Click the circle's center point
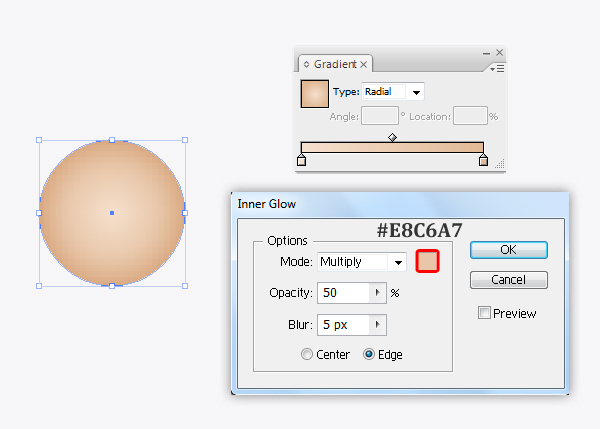This screenshot has height=429, width=600. tap(112, 213)
